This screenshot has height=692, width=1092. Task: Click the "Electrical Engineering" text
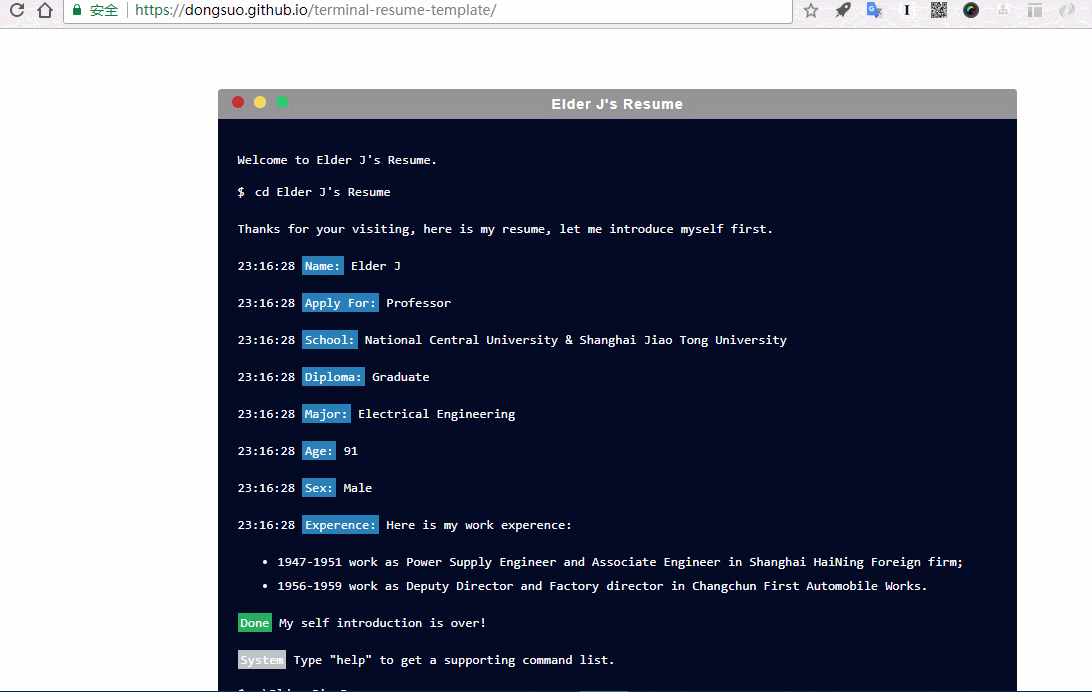pyautogui.click(x=437, y=414)
